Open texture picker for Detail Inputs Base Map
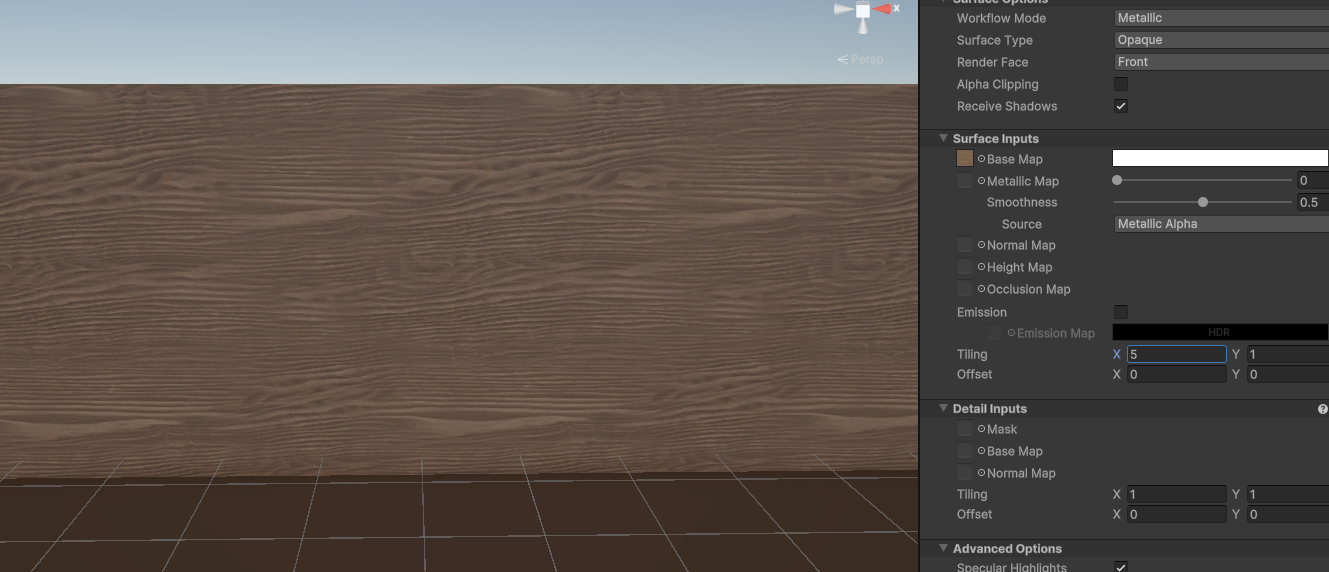The width and height of the screenshot is (1329, 572). (981, 451)
